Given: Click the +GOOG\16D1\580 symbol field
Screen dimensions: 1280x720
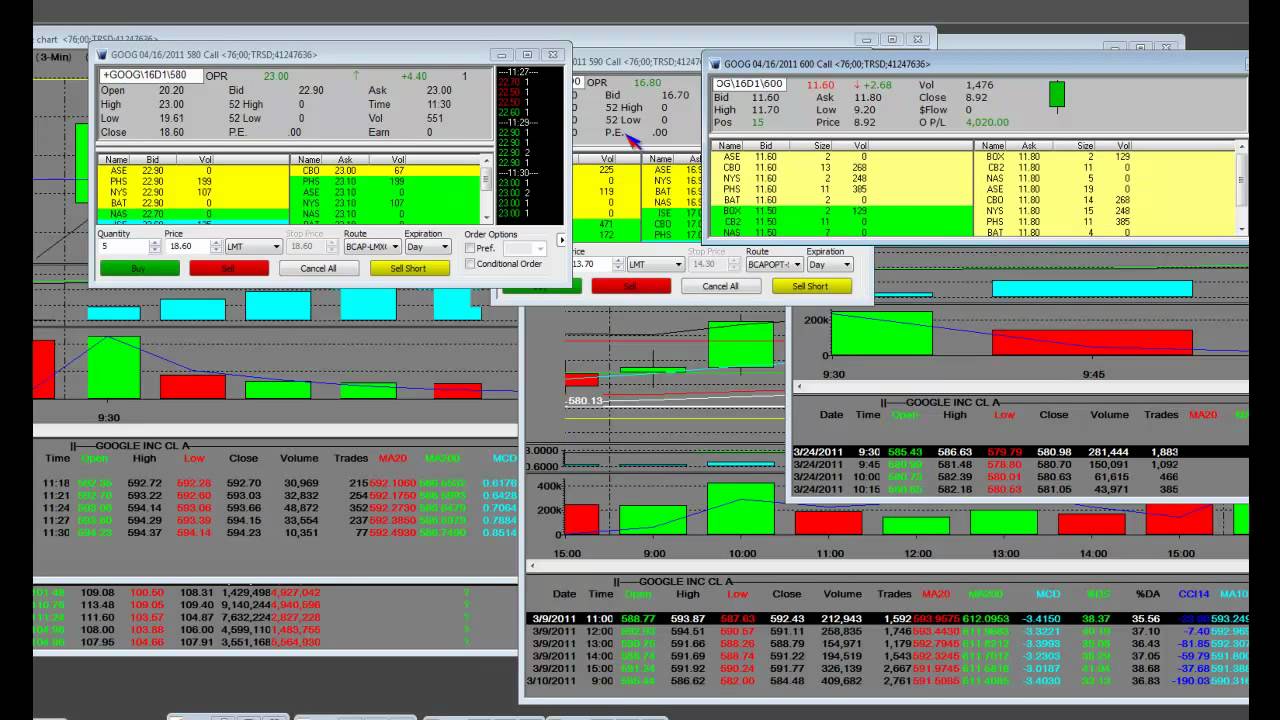Looking at the screenshot, I should pyautogui.click(x=150, y=76).
